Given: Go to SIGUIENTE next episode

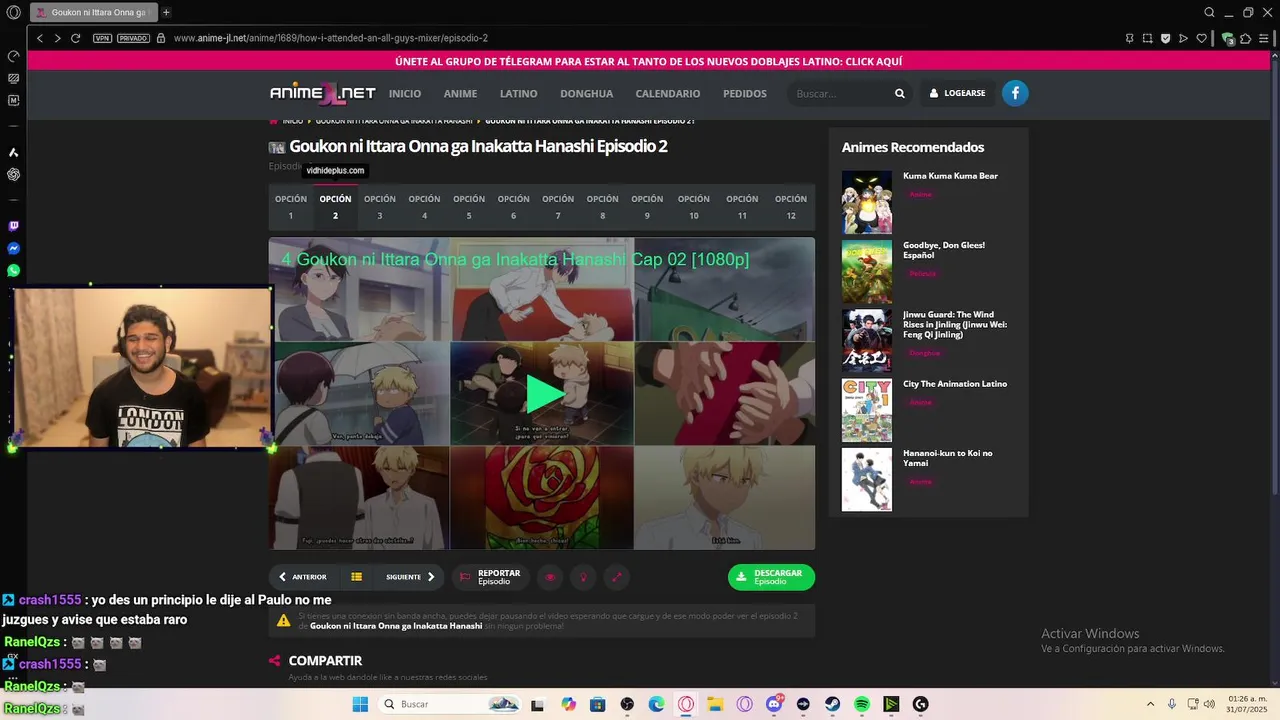Looking at the screenshot, I should [410, 577].
